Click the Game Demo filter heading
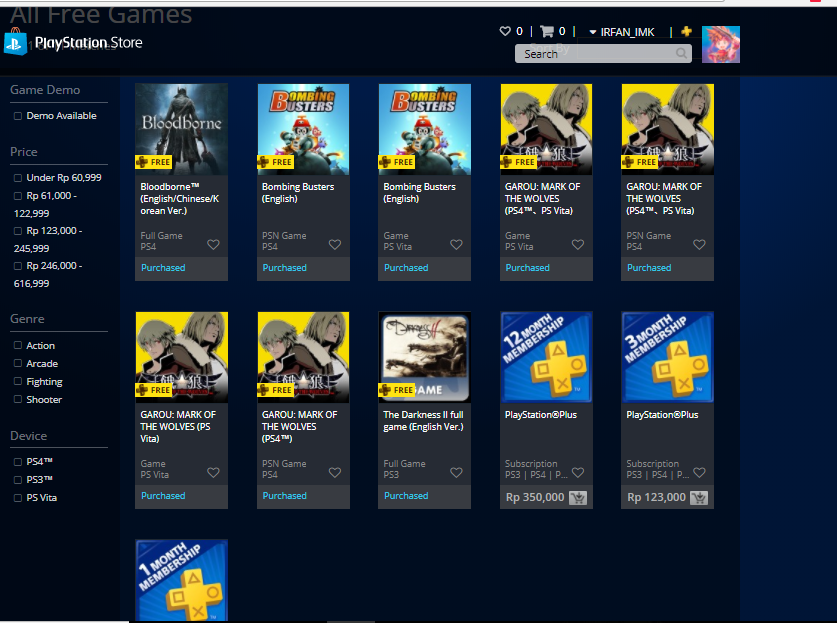The image size is (837, 623). (45, 90)
